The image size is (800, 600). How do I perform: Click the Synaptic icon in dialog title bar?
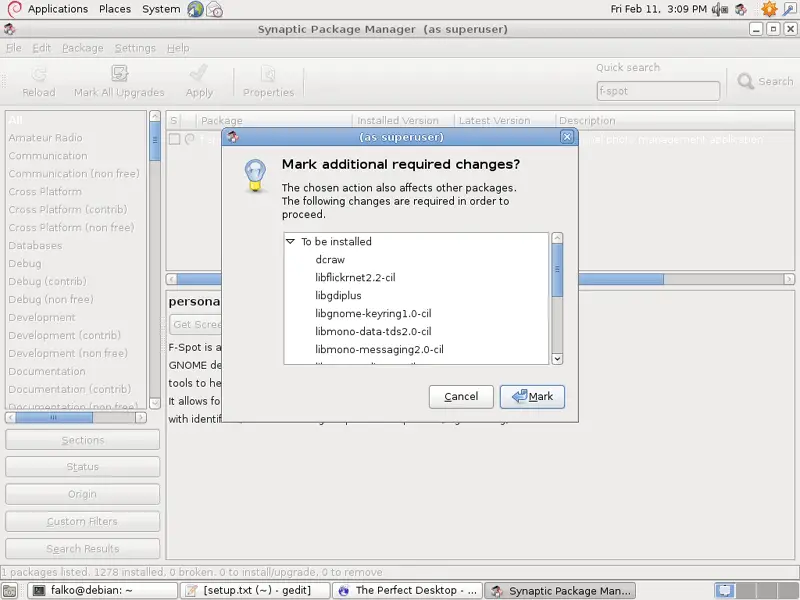233,137
